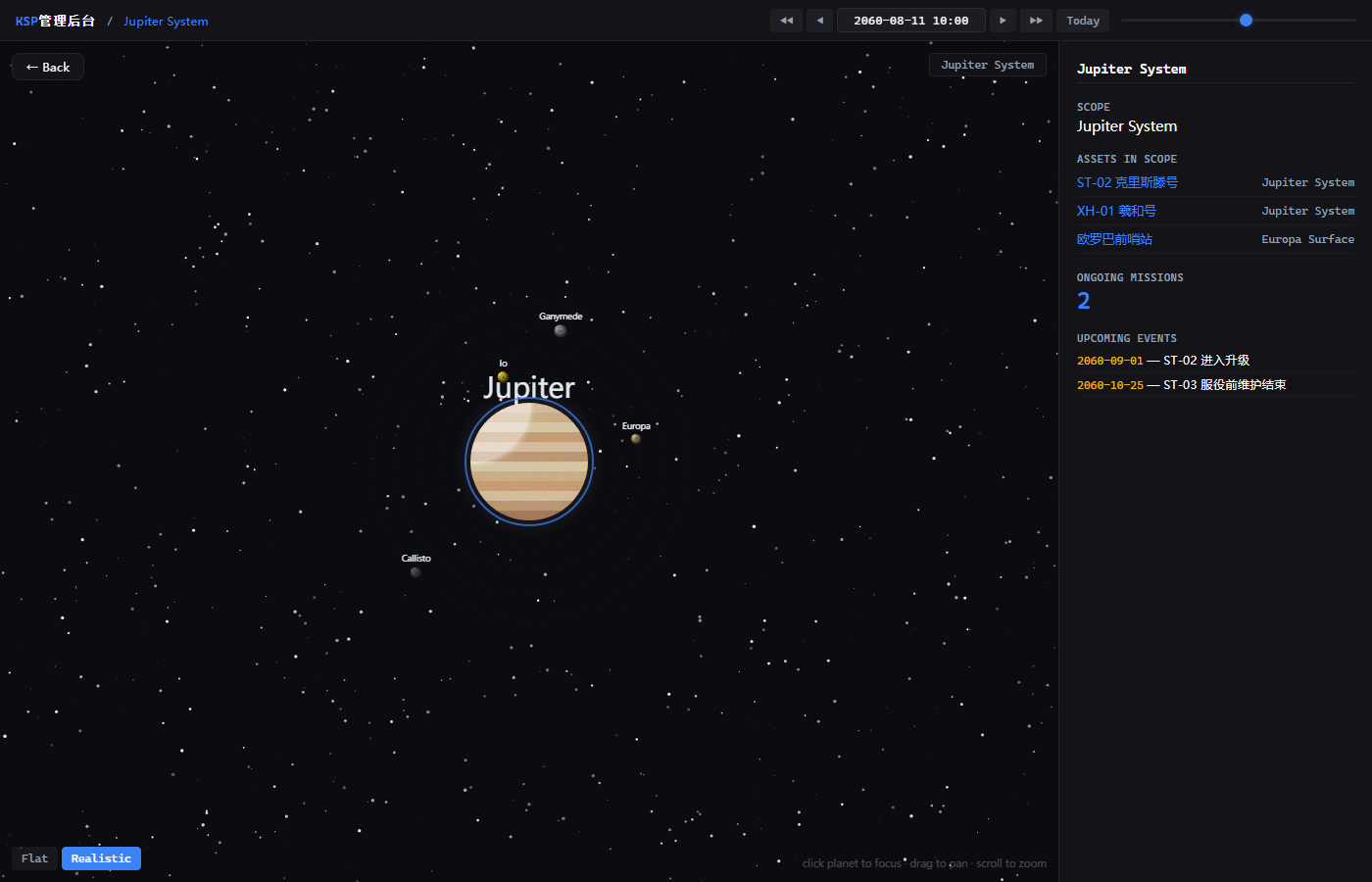Select the Ganymede moon
The width and height of the screenshot is (1372, 882).
[561, 330]
